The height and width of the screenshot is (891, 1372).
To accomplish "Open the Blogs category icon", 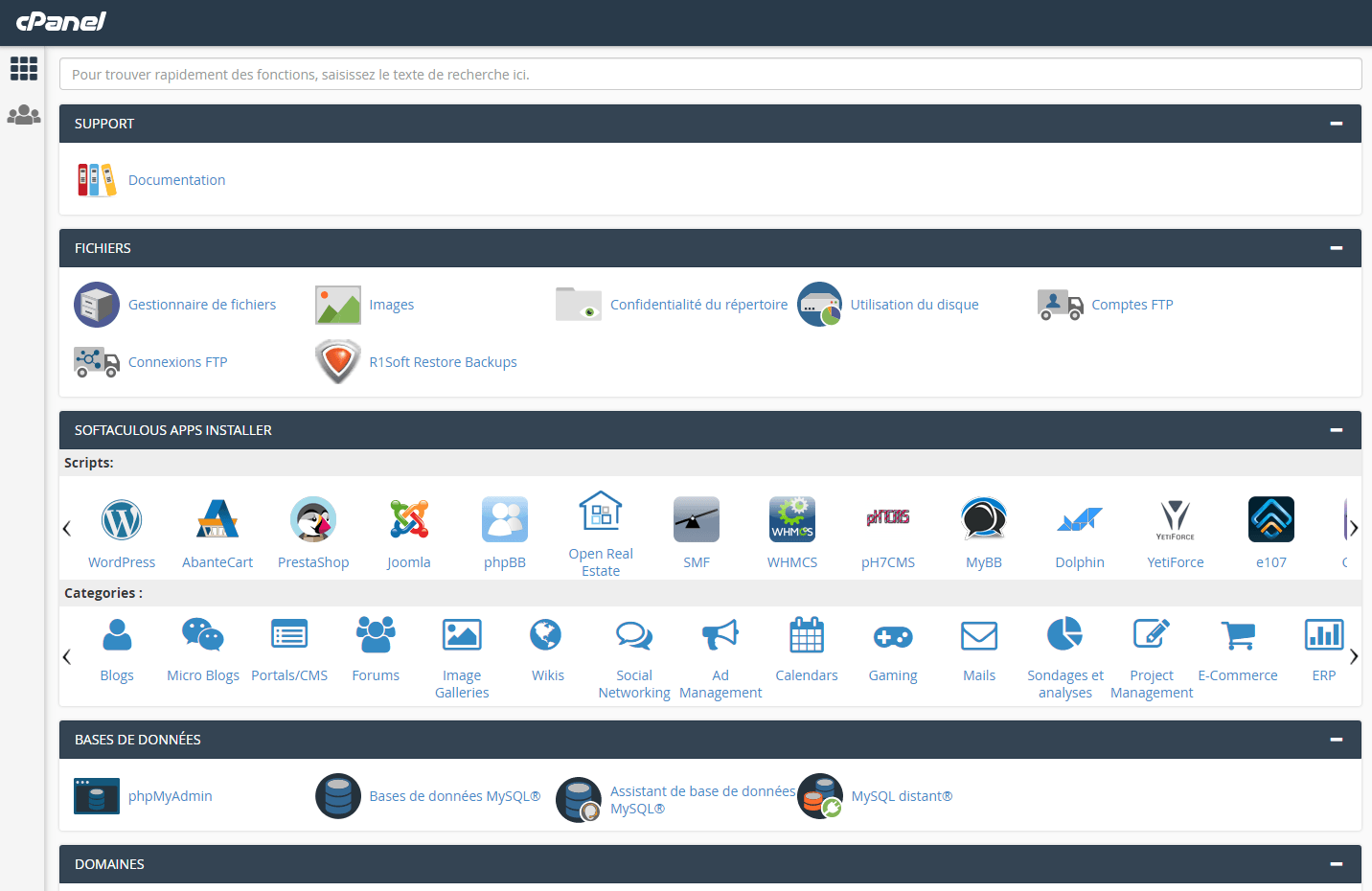I will point(117,634).
